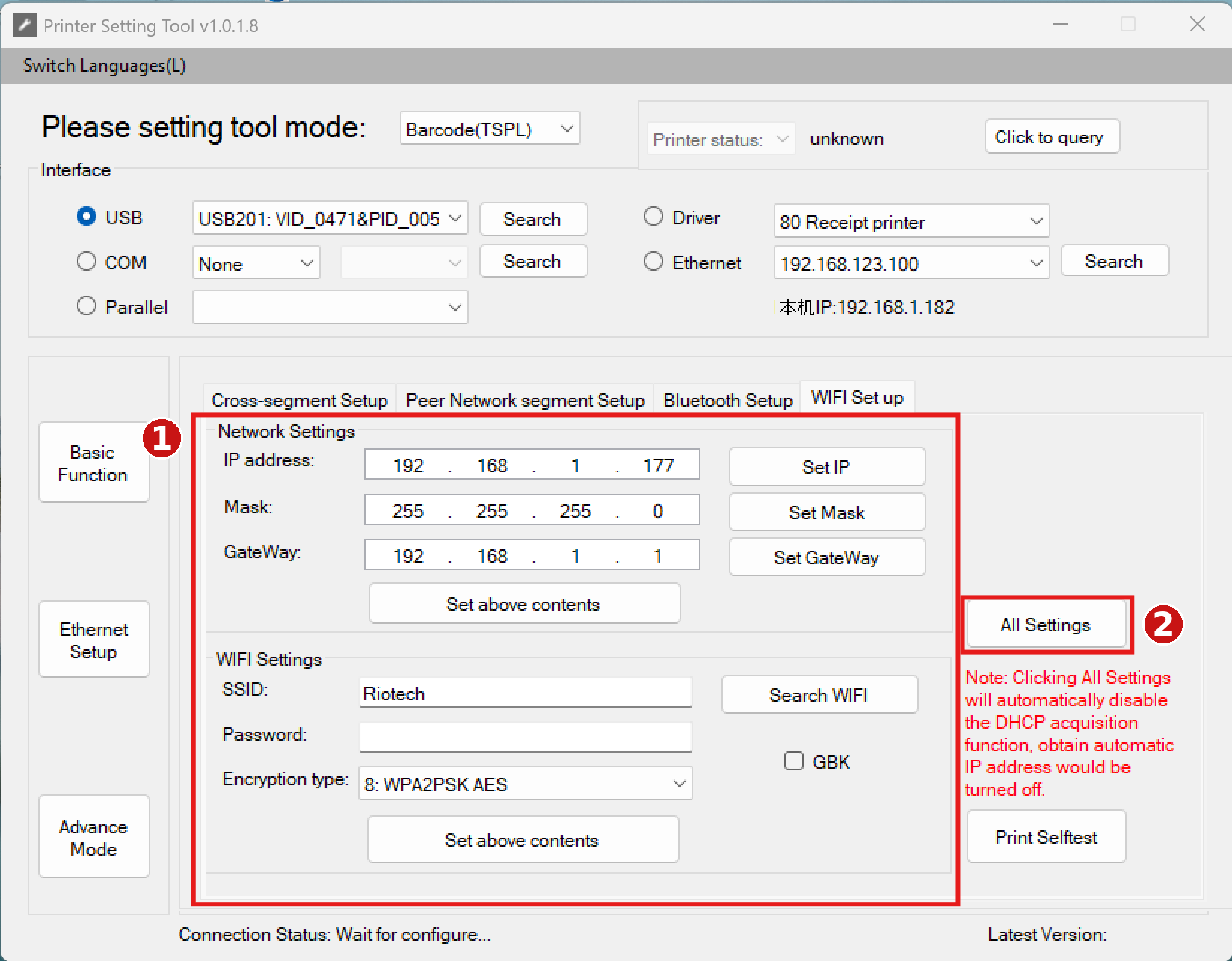Click Search next to the Ethernet IP
Screen dimensions: 1232x961
click(x=1115, y=261)
